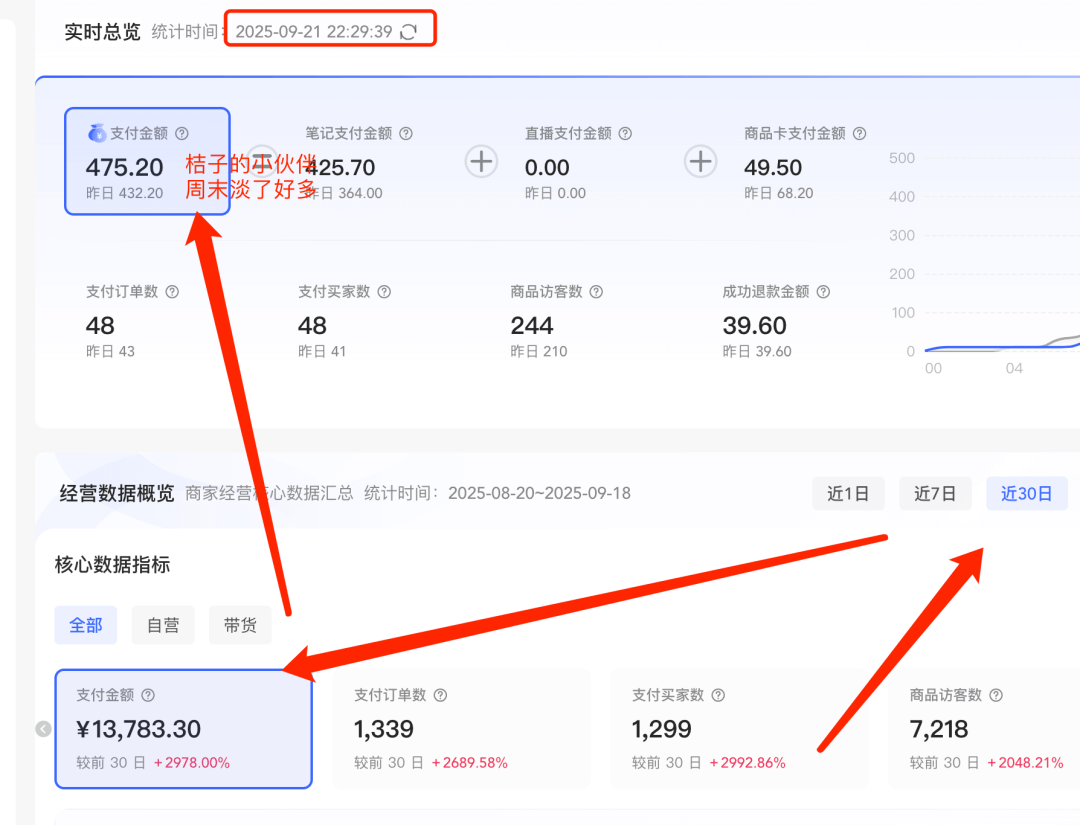The height and width of the screenshot is (825, 1080).
Task: Select the 全部 filter tab
Action: pos(86,625)
